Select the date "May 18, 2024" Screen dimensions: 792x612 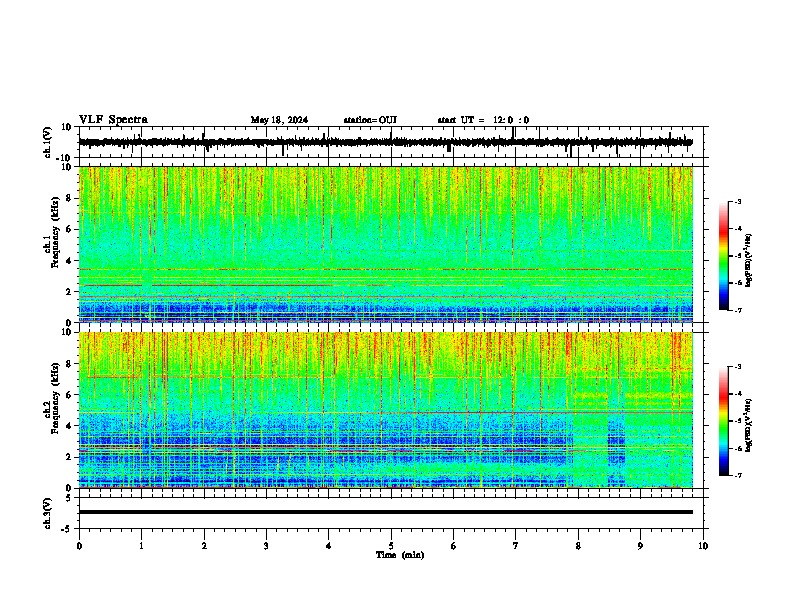pos(279,120)
